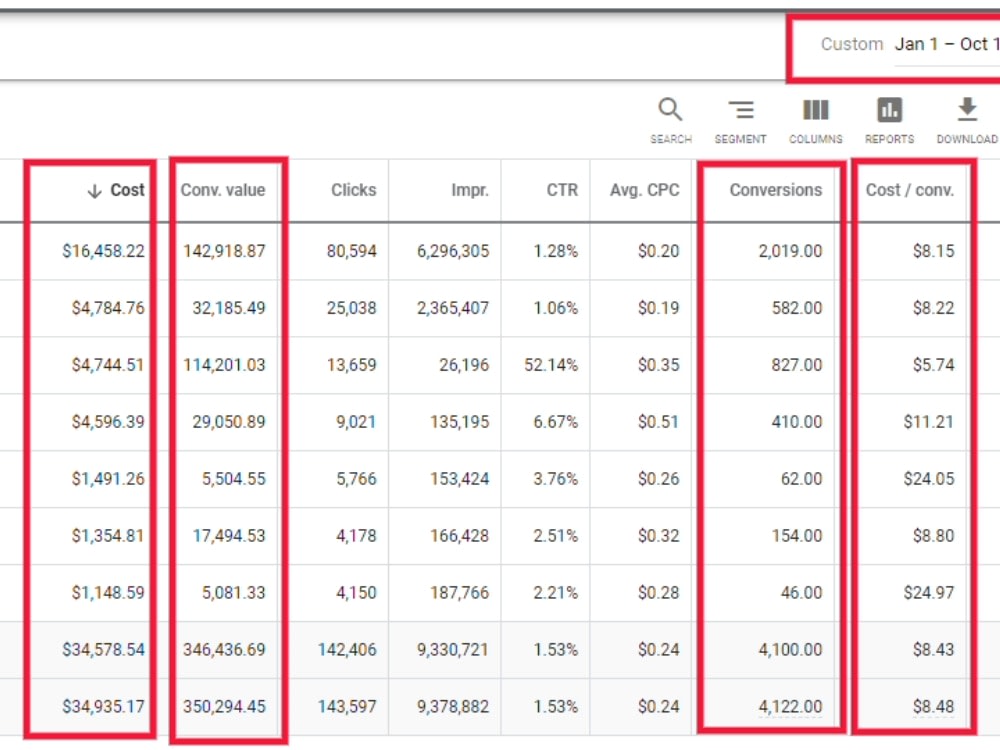Click clicks total 142,406
The height and width of the screenshot is (750, 1000).
tap(347, 650)
